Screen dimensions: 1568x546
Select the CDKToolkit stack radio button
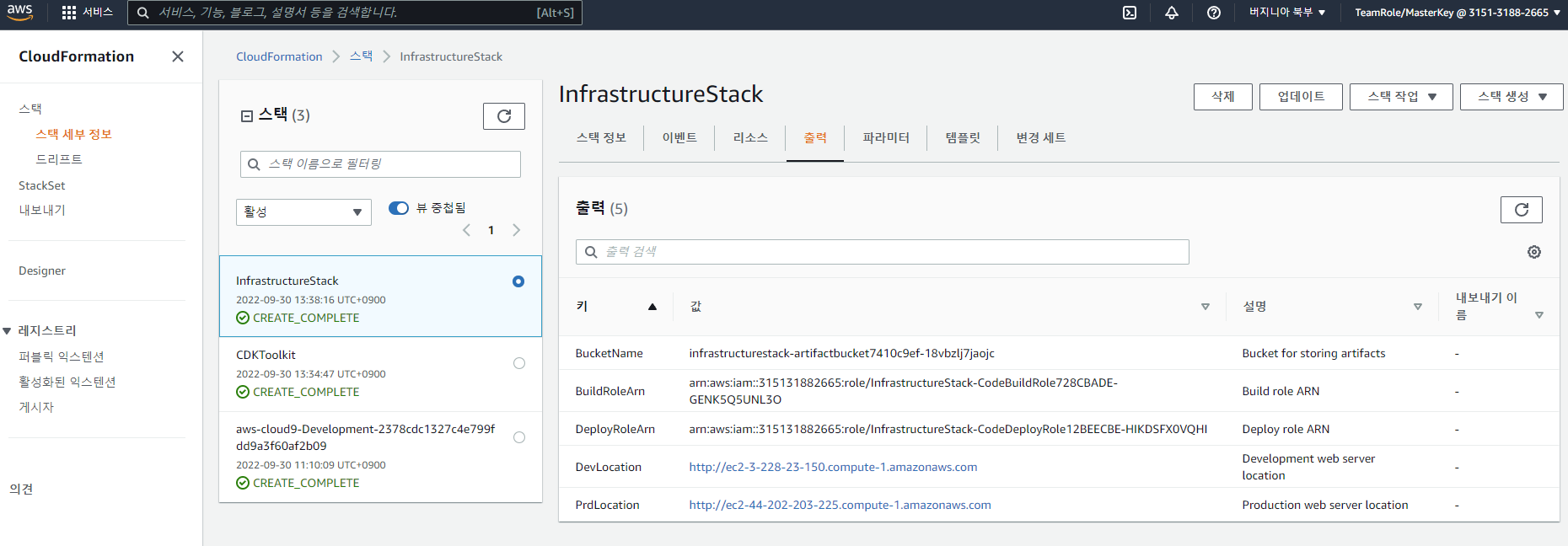click(x=519, y=363)
